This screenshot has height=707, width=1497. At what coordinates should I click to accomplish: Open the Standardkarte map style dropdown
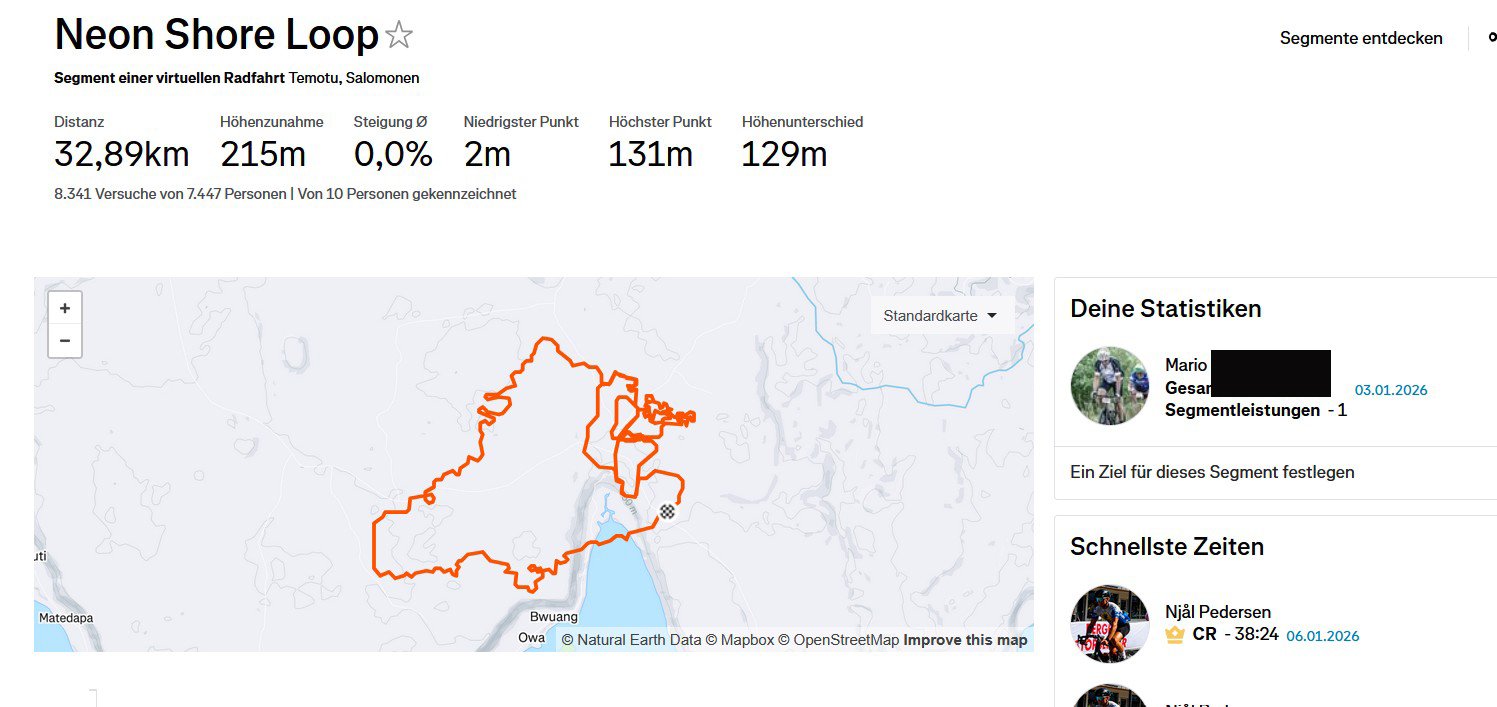940,316
